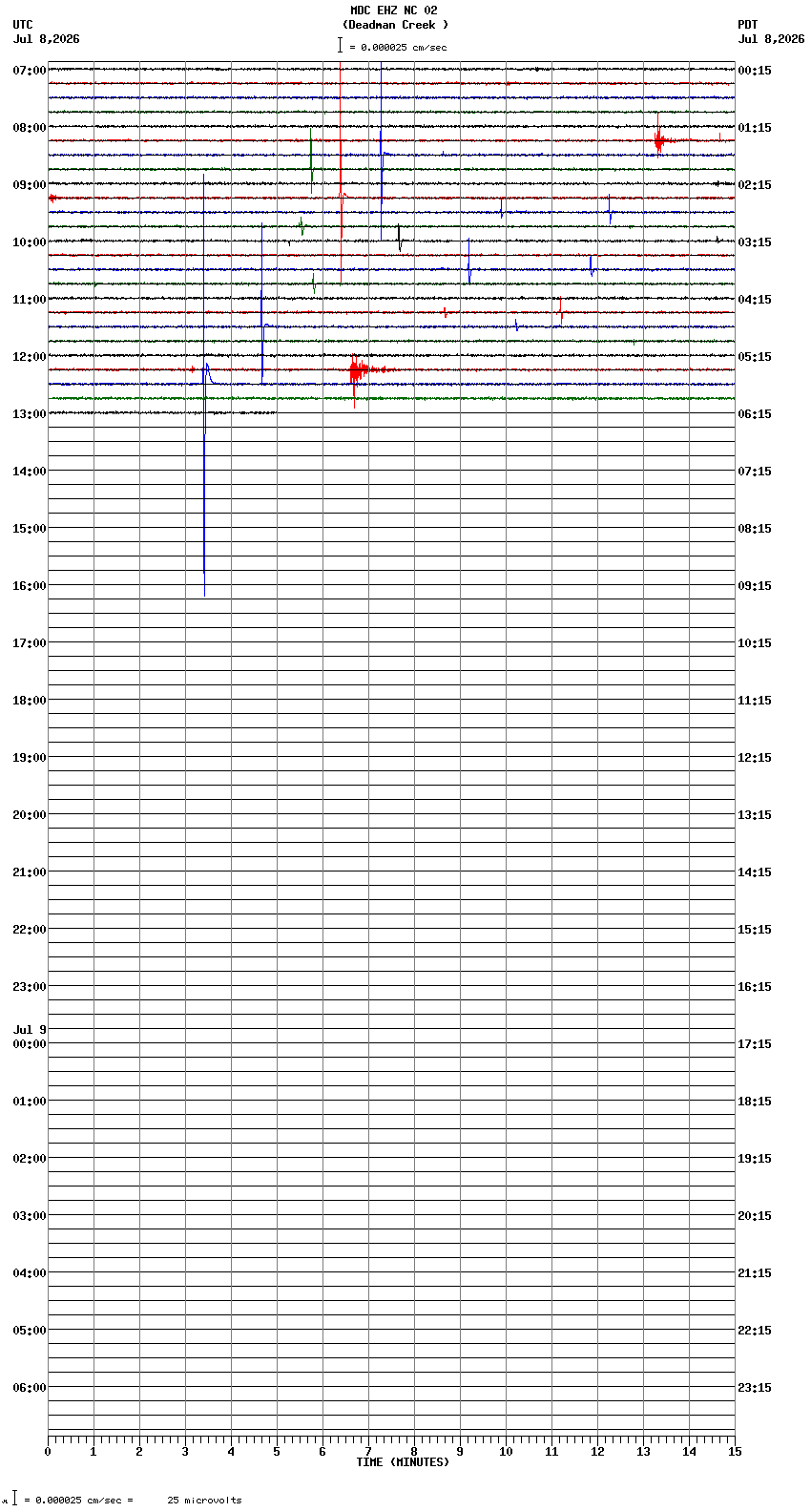The height and width of the screenshot is (1512, 811).
Task: Click the '00:00' UTC time label
Action: pyautogui.click(x=30, y=1044)
